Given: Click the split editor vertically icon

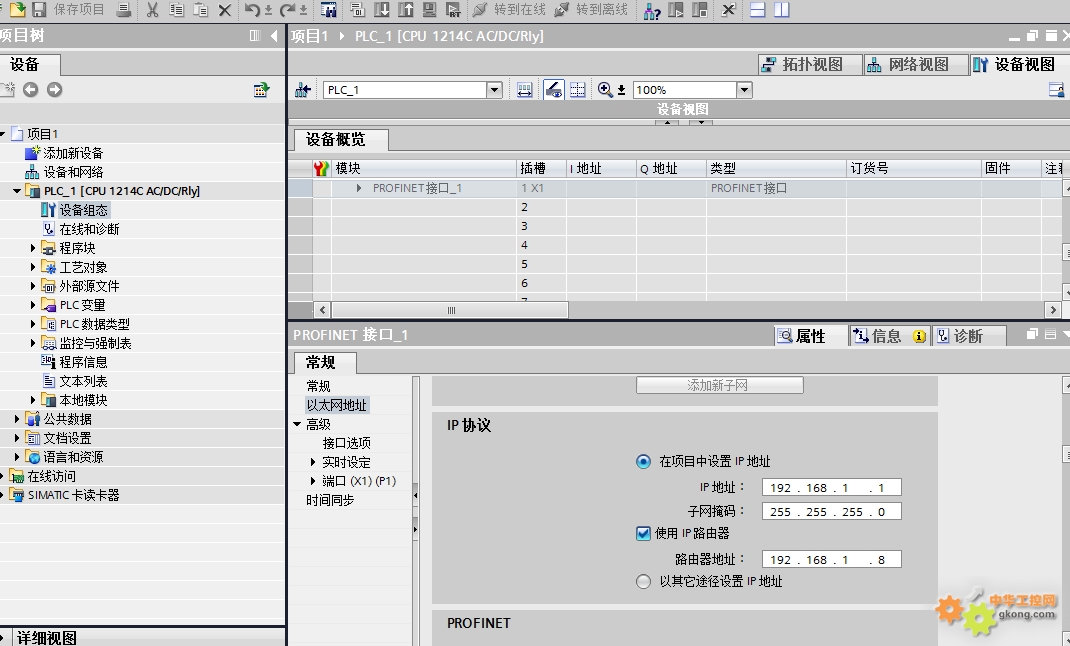Looking at the screenshot, I should [781, 10].
